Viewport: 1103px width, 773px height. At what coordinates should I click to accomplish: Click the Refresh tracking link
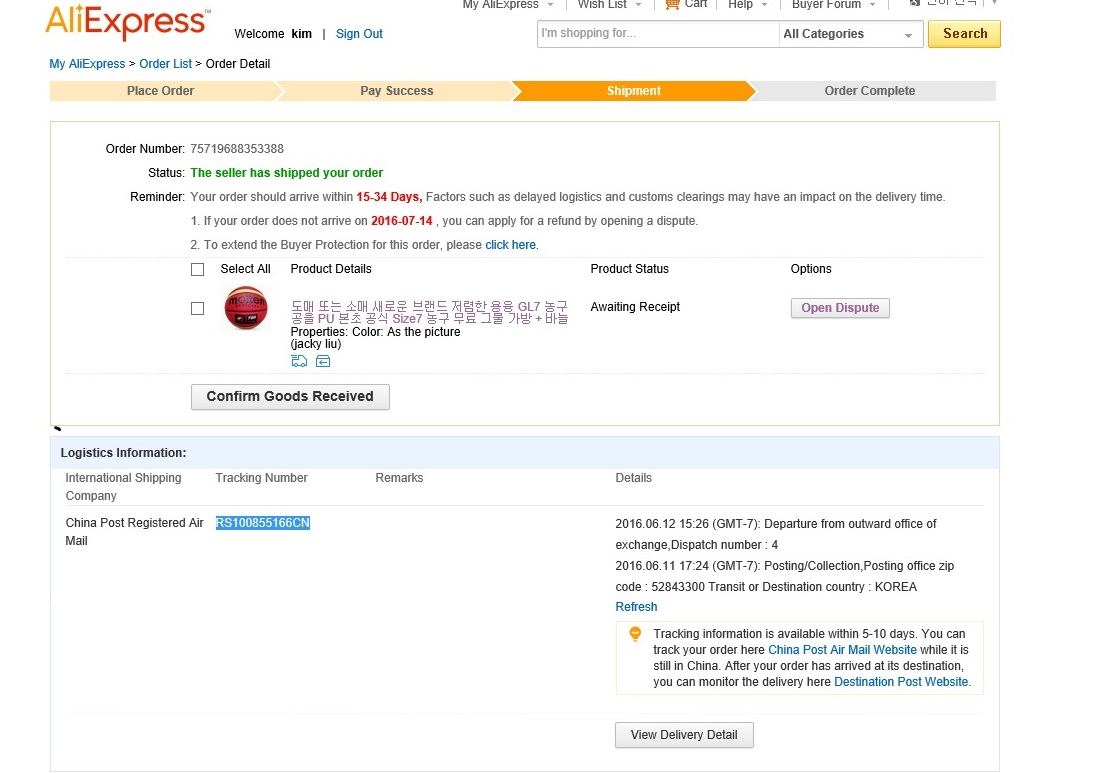636,607
